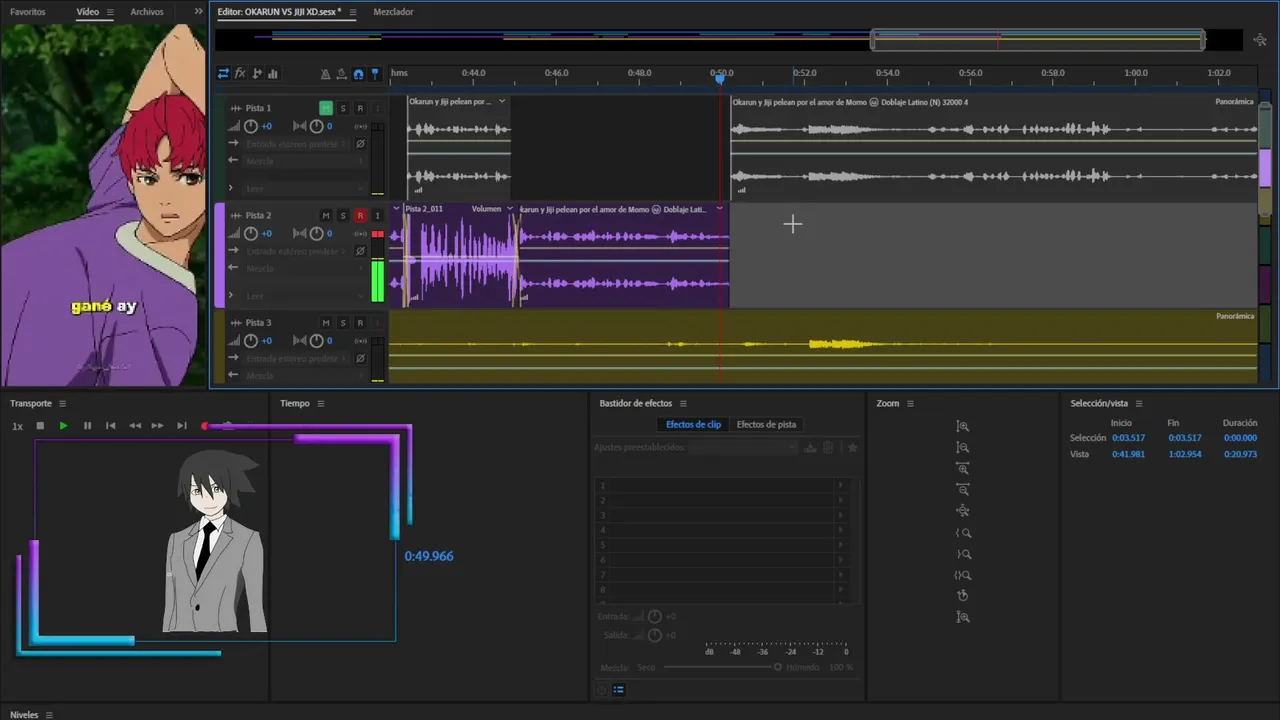Move playhead to next marker
Screen dimensions: 1280x720
[182, 426]
